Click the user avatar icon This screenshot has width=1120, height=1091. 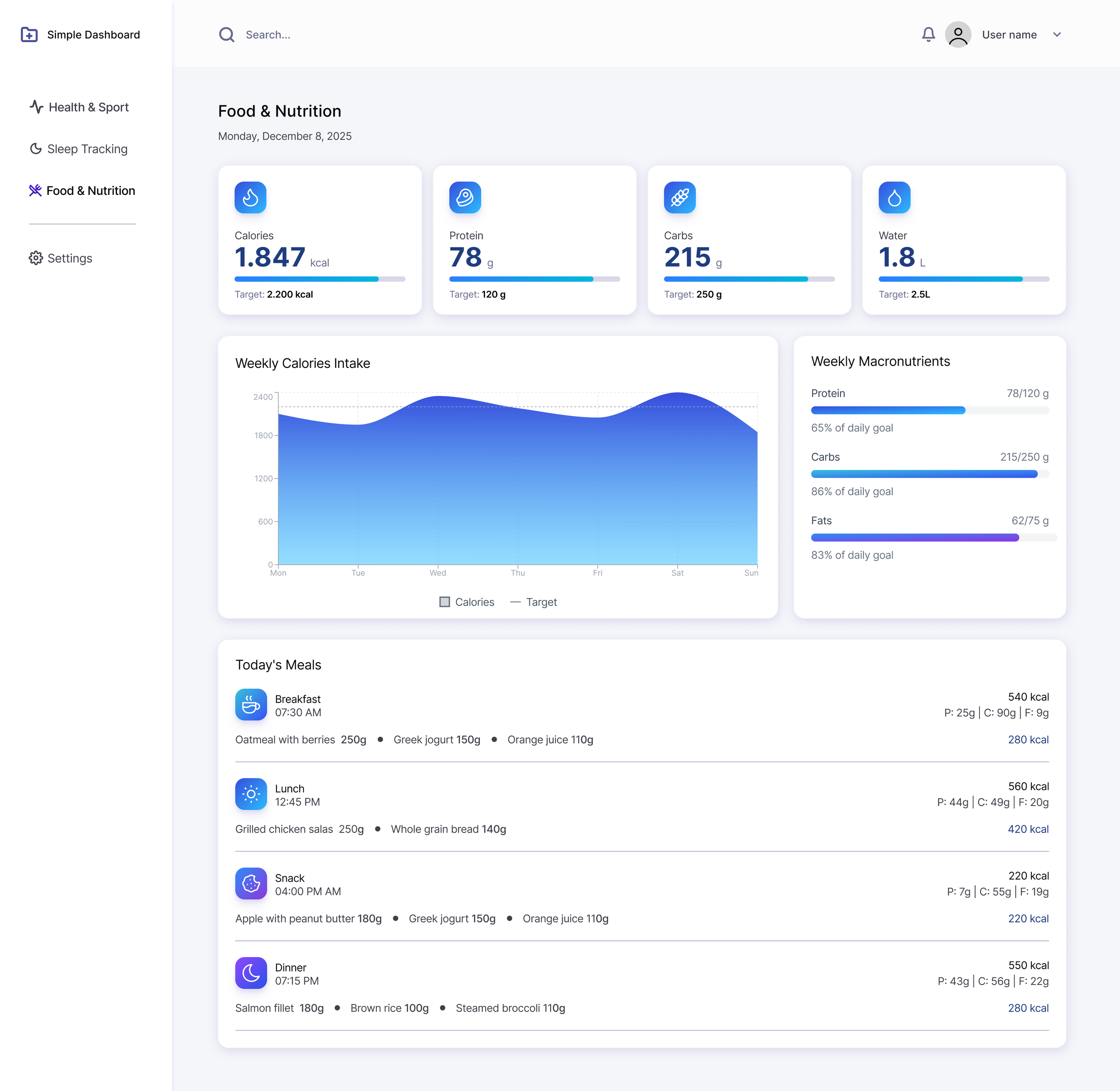[x=958, y=34]
